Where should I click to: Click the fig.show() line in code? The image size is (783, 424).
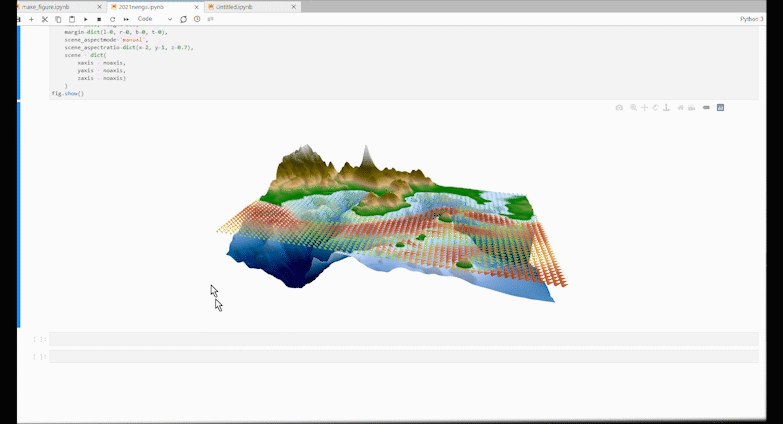tap(67, 93)
